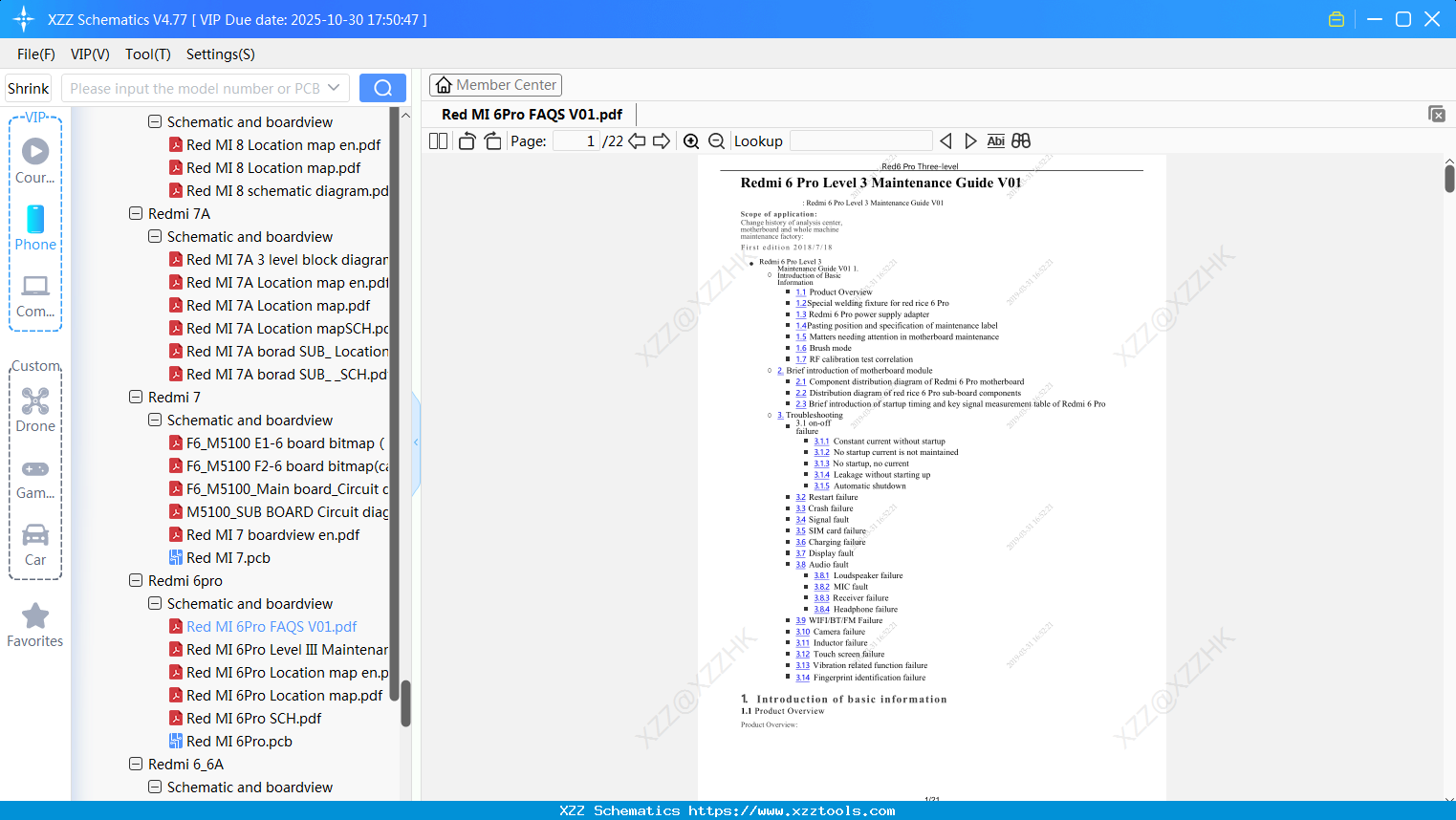Click the yellow toolbox icon in title bar
This screenshot has height=820, width=1456.
point(1336,19)
